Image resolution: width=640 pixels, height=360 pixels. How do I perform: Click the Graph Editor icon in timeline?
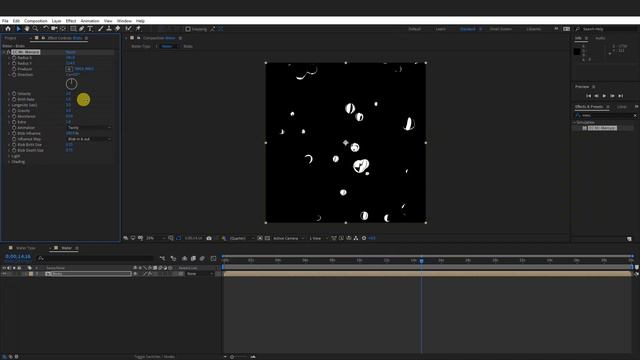(213, 258)
